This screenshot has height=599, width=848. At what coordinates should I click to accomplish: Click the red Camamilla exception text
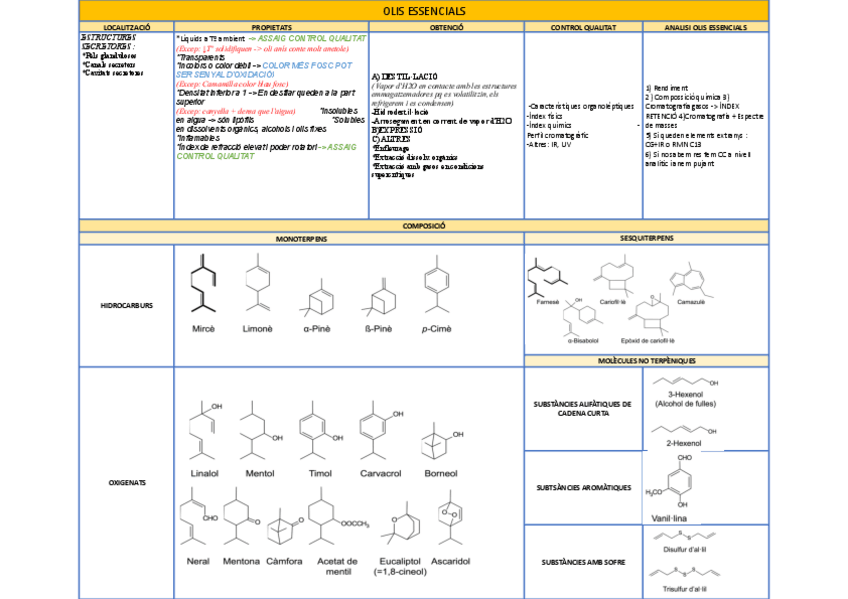[232, 84]
